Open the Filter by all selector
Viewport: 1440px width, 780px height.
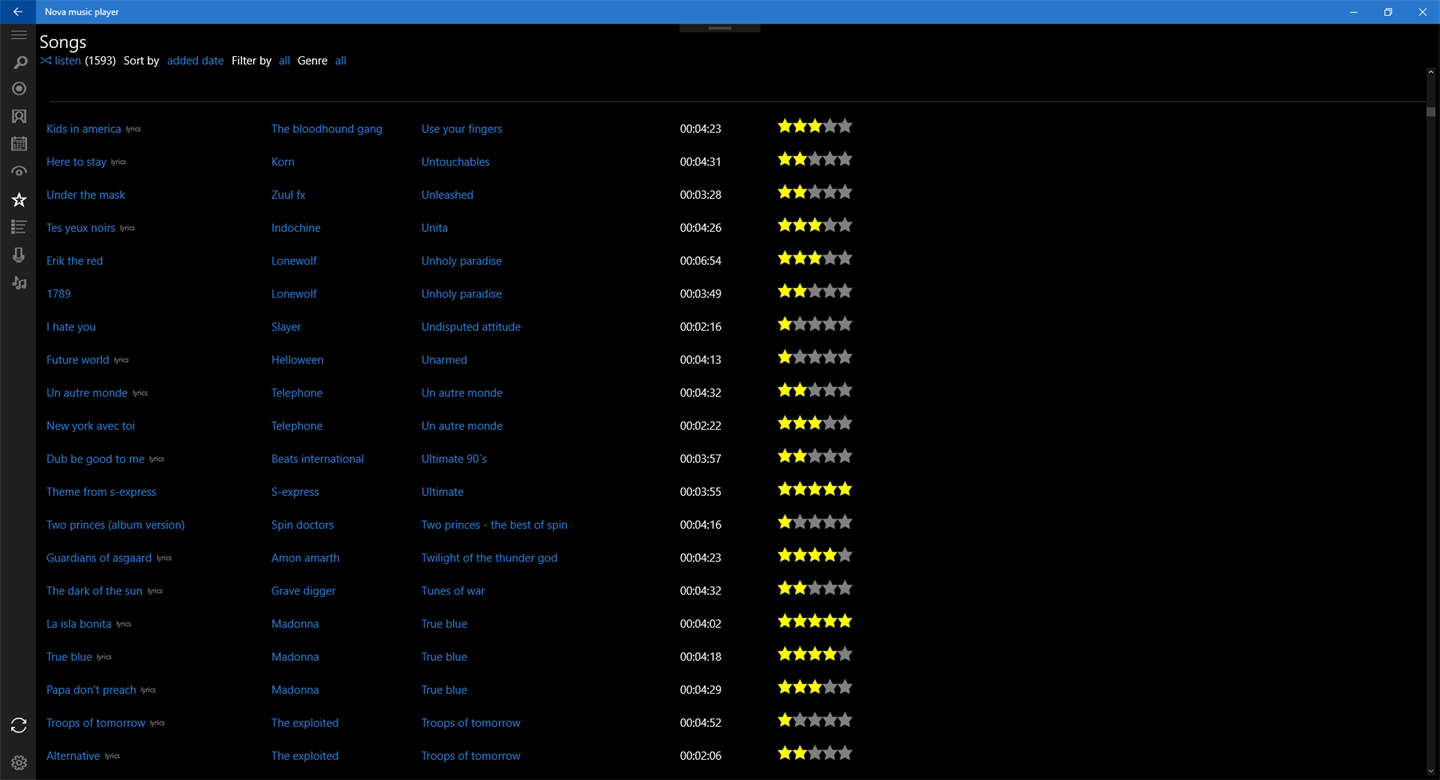pos(284,61)
